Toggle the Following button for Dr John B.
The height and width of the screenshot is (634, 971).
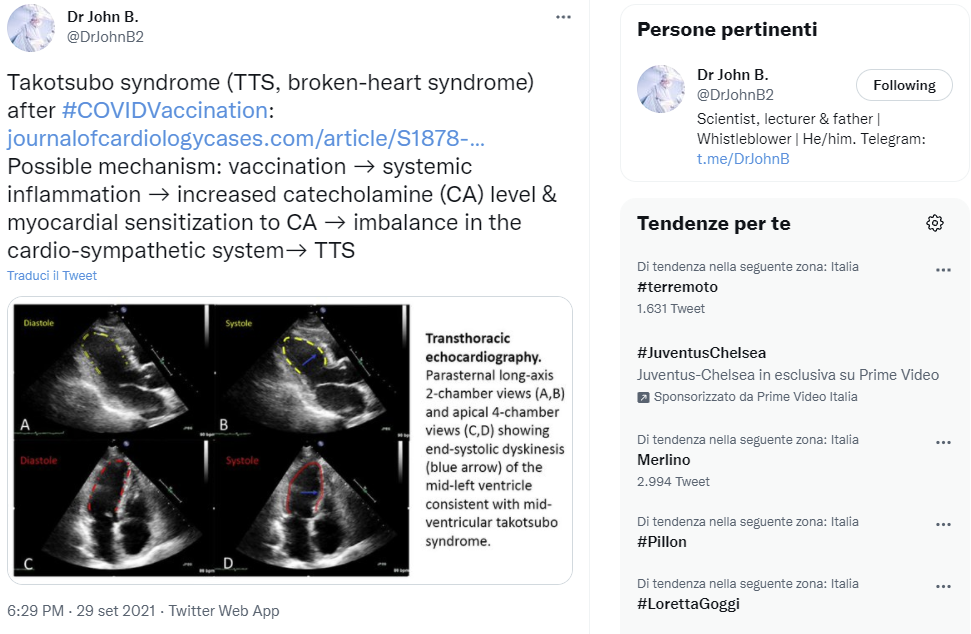point(904,85)
